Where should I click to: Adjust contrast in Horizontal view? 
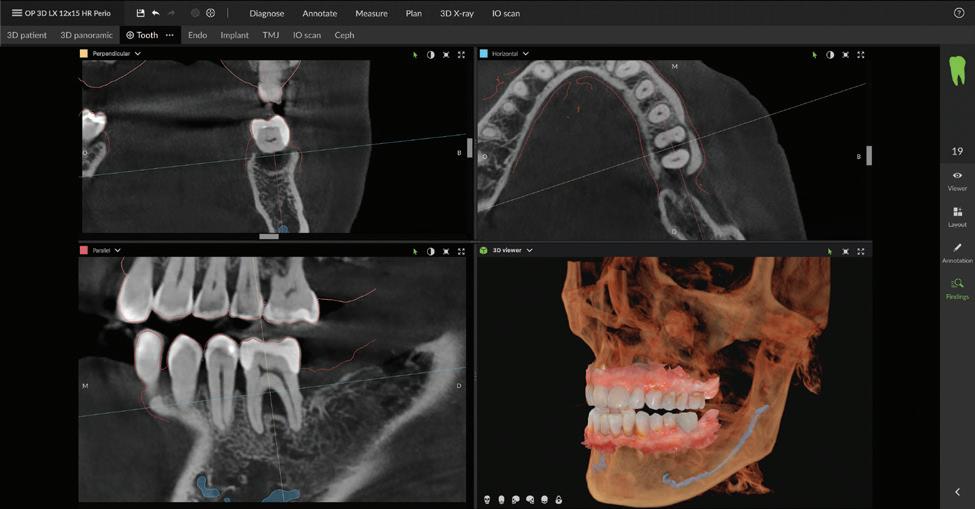click(x=830, y=55)
